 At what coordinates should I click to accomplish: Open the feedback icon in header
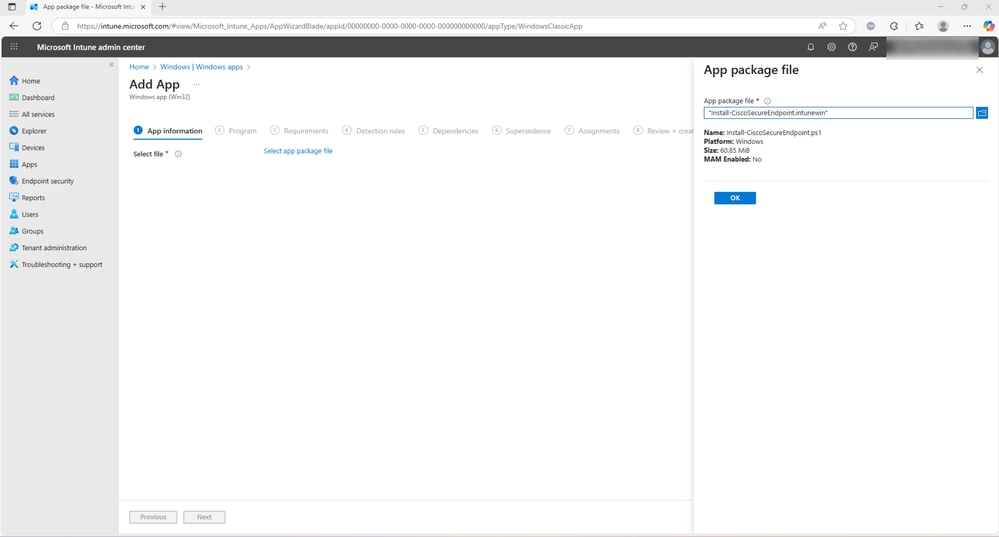(873, 47)
